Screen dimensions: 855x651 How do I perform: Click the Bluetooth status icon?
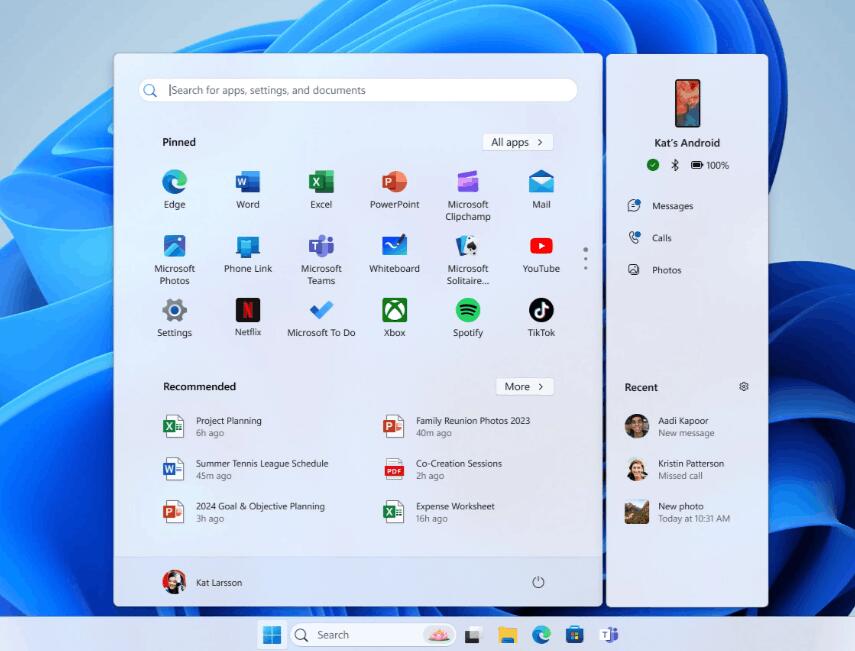tap(675, 165)
